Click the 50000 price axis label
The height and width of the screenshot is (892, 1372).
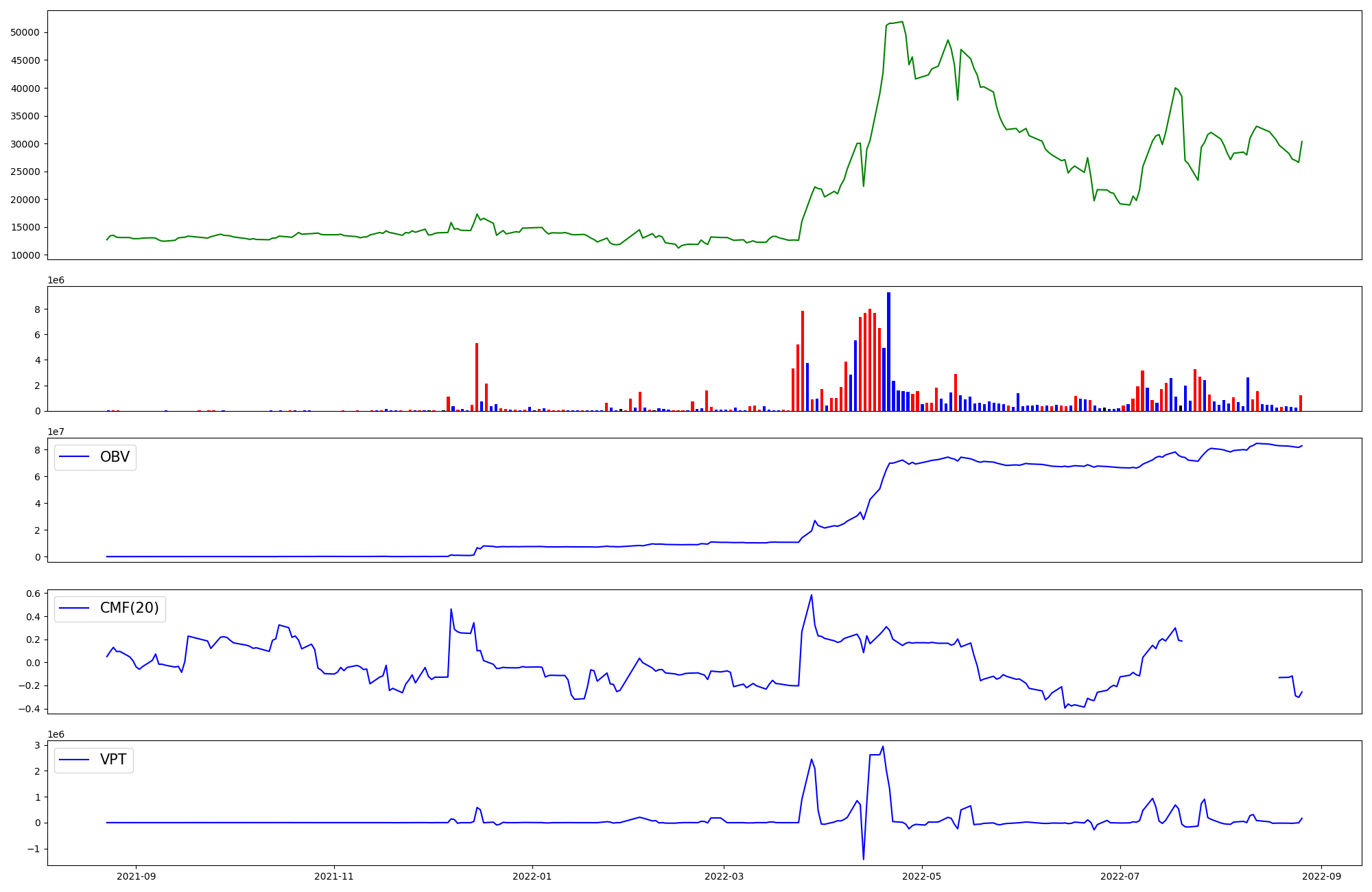25,32
